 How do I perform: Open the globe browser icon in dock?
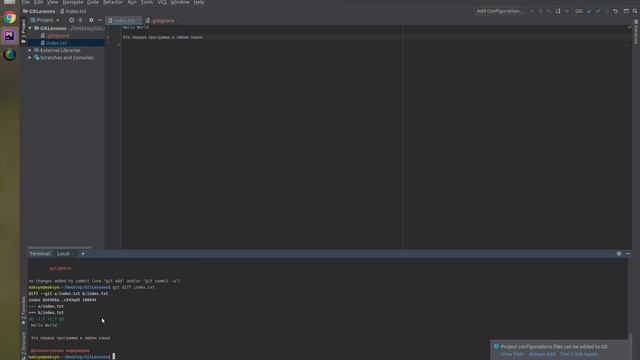9,54
